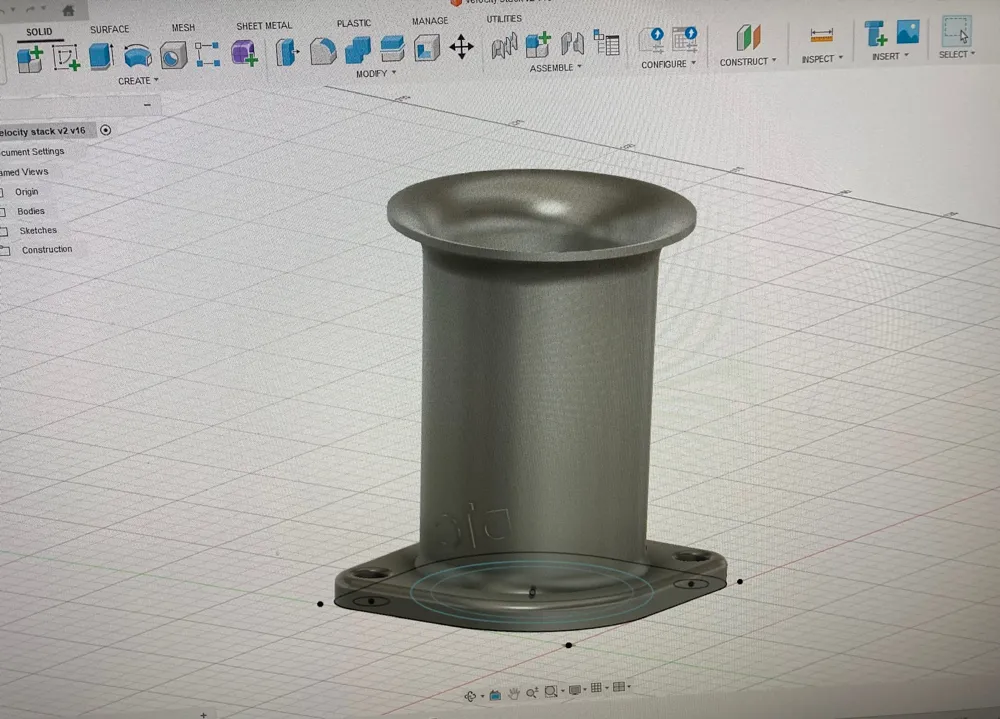1000x719 pixels.
Task: Open the CONSTRUCT dropdown menu
Action: pyautogui.click(x=748, y=62)
